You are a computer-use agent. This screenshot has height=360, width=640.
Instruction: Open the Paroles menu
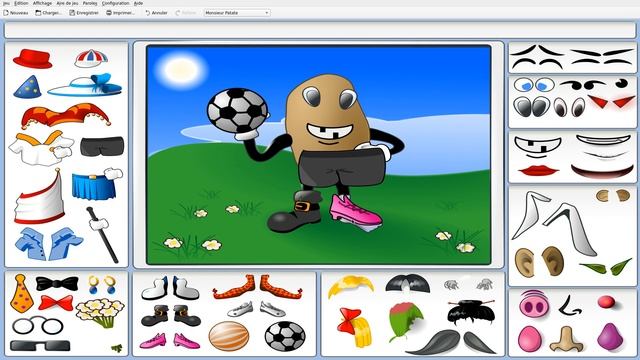[x=90, y=3]
